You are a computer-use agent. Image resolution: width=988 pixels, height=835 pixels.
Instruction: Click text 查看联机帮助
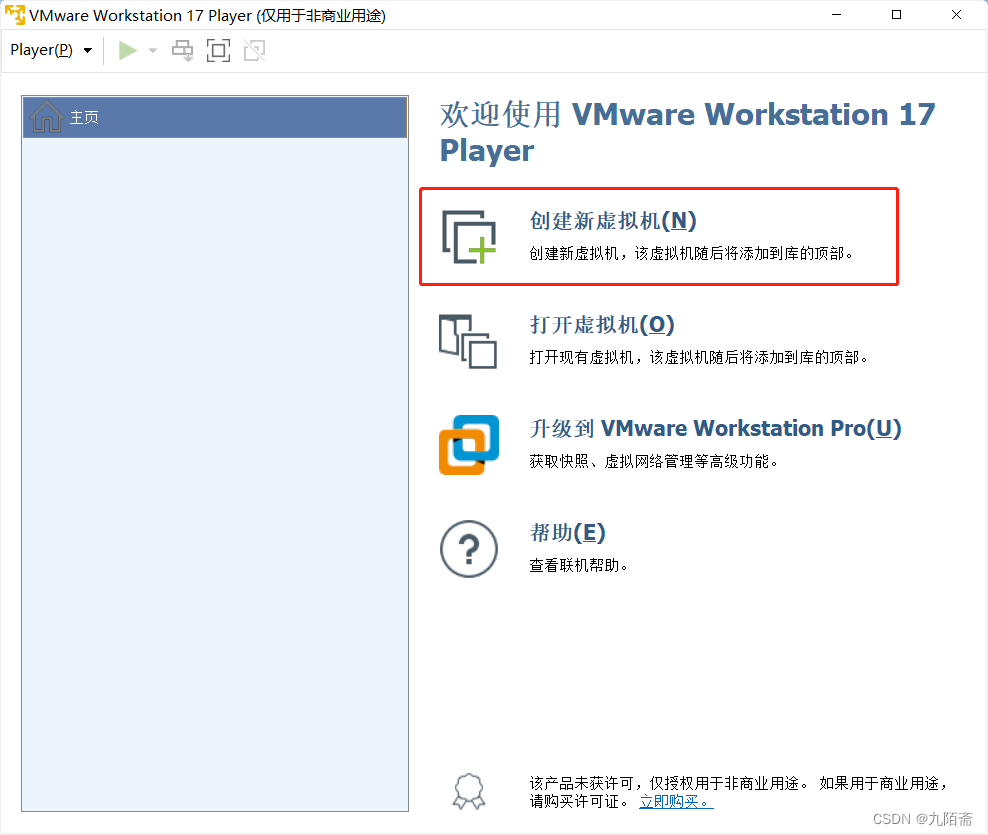tap(578, 565)
